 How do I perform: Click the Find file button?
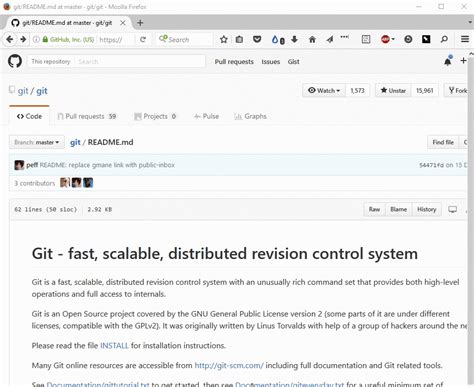click(x=443, y=142)
